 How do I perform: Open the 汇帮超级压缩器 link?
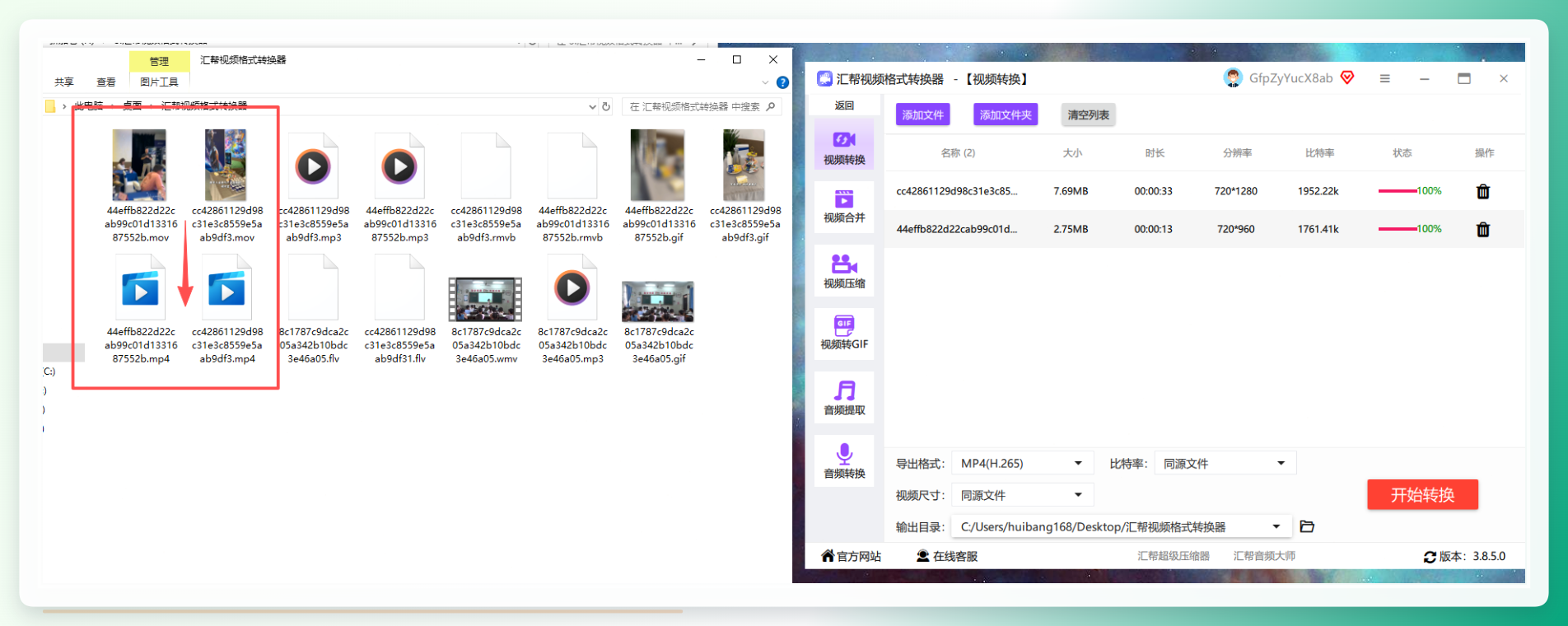coord(1174,556)
